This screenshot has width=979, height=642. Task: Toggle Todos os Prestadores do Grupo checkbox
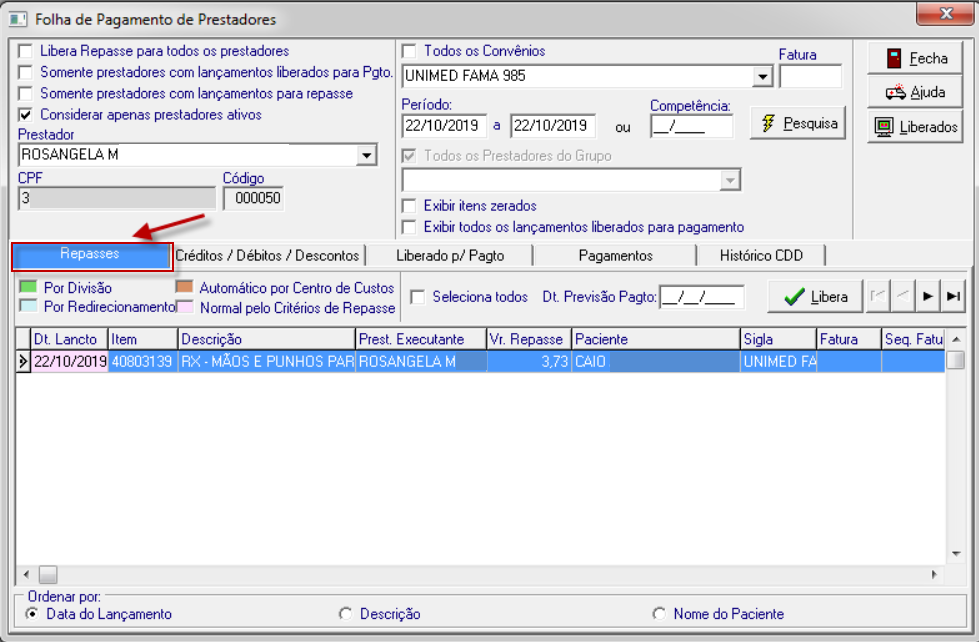(x=409, y=156)
